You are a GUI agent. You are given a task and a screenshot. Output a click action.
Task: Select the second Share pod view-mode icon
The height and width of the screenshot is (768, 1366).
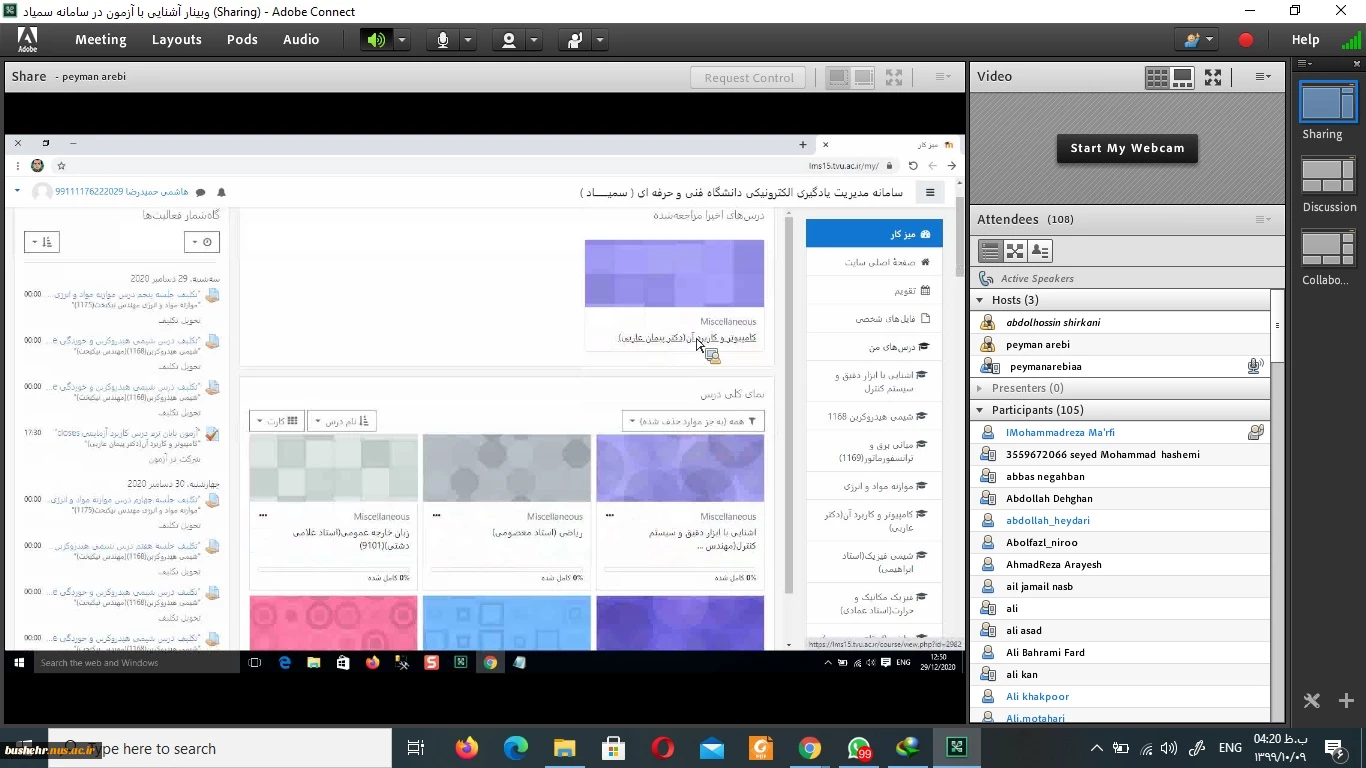[863, 77]
